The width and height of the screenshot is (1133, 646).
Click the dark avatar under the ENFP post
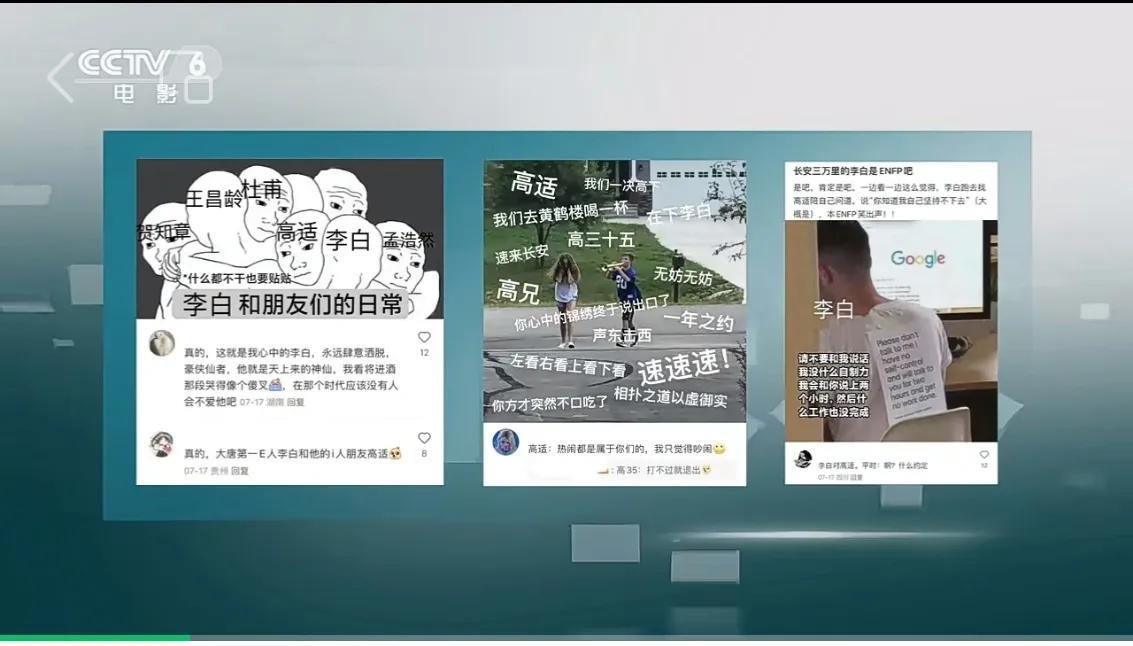(803, 459)
